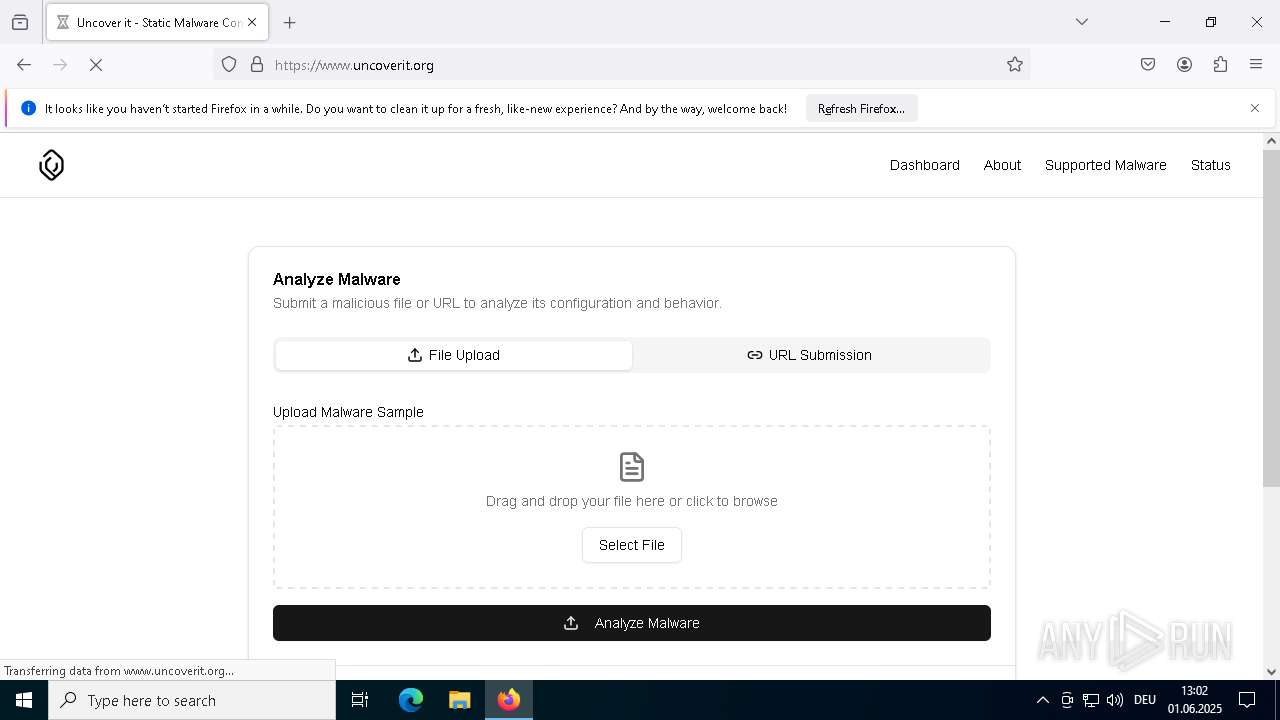This screenshot has width=1280, height=720.
Task: Open the volume tray icon
Action: [x=1115, y=700]
